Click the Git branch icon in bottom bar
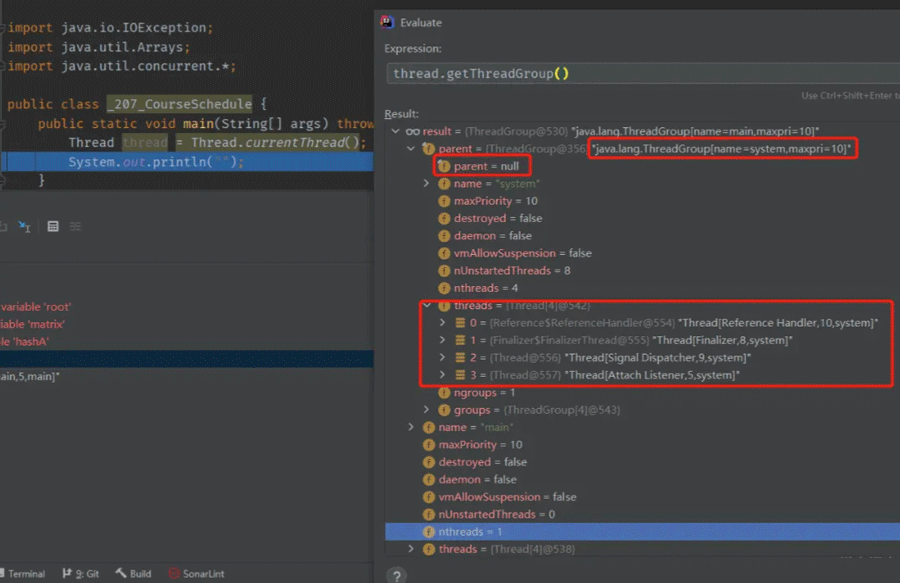The height and width of the screenshot is (583, 900). pos(66,574)
